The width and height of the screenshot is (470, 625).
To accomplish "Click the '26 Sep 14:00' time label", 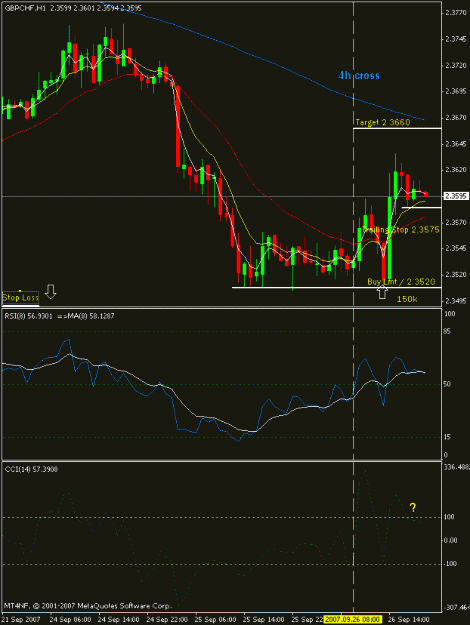I will [x=409, y=620].
